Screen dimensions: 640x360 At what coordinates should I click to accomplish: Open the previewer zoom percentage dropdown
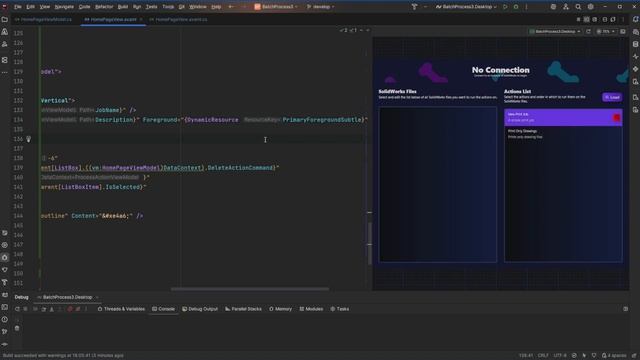tap(606, 31)
